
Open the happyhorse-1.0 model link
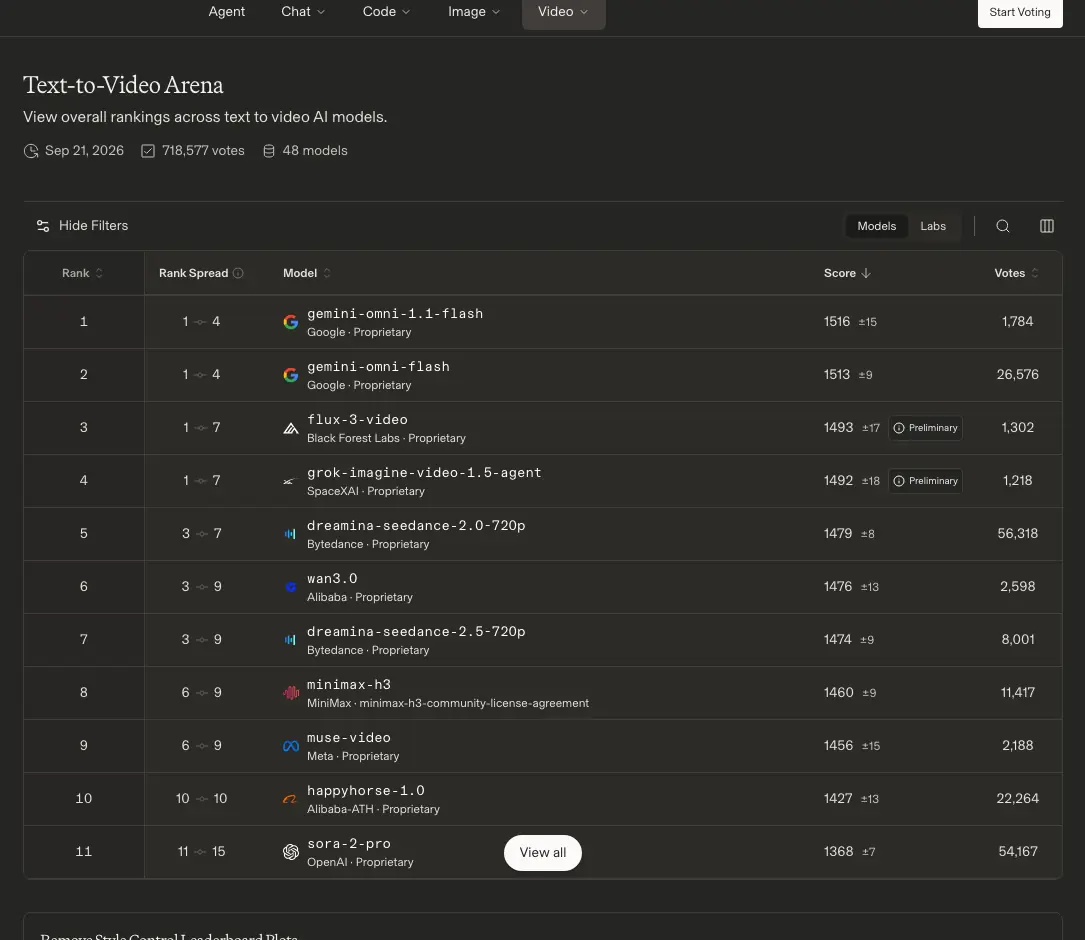[365, 790]
